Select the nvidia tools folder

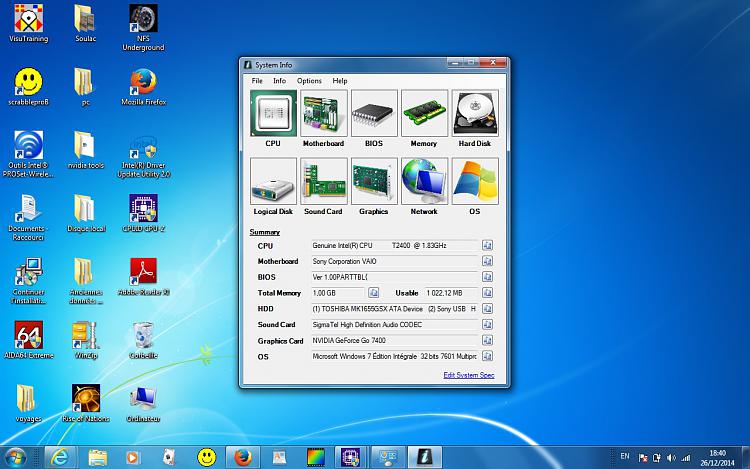86,150
